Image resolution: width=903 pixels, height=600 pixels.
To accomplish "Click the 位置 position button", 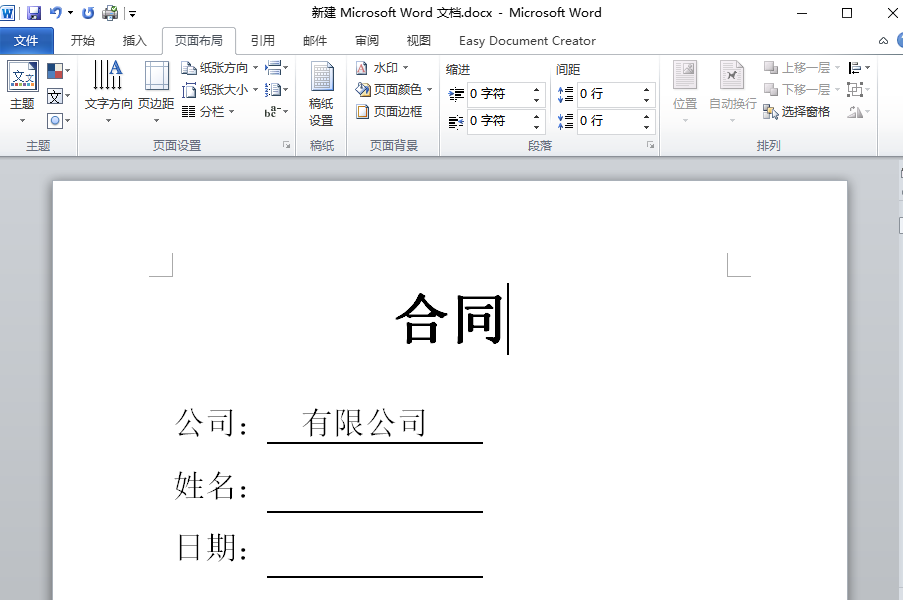I will pos(685,92).
